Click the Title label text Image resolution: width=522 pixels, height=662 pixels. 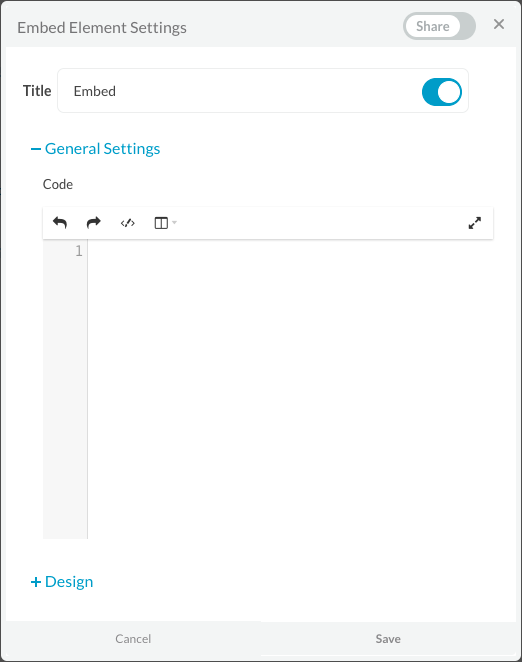37,91
